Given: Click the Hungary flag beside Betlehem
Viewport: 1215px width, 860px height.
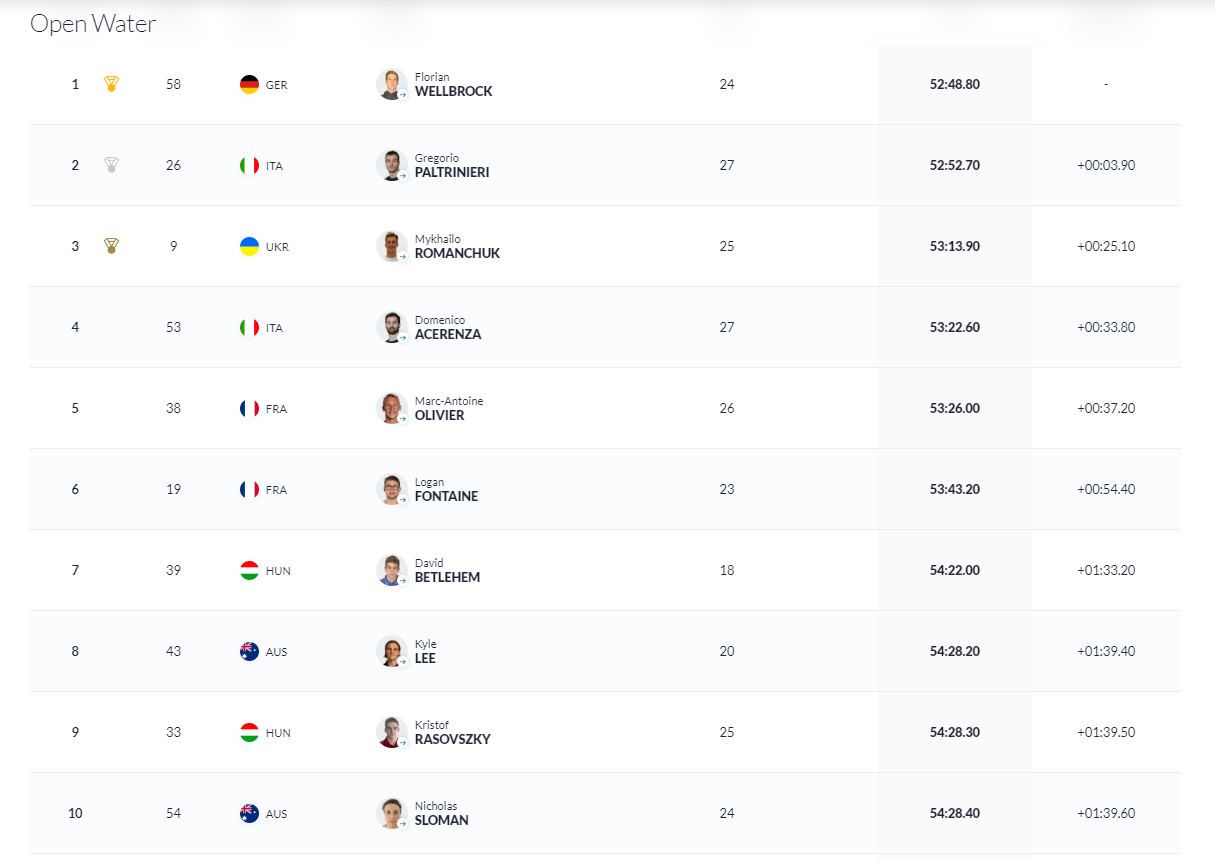Looking at the screenshot, I should (250, 571).
